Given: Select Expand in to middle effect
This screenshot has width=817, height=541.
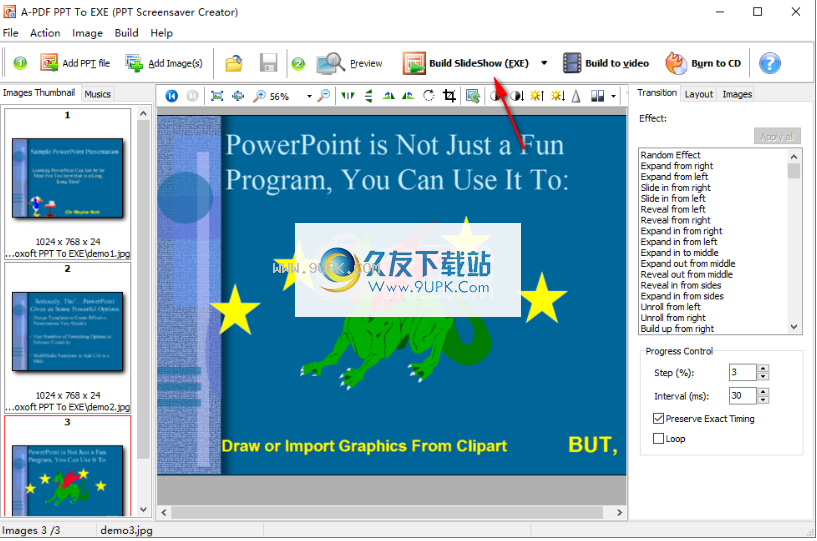Looking at the screenshot, I should point(679,253).
